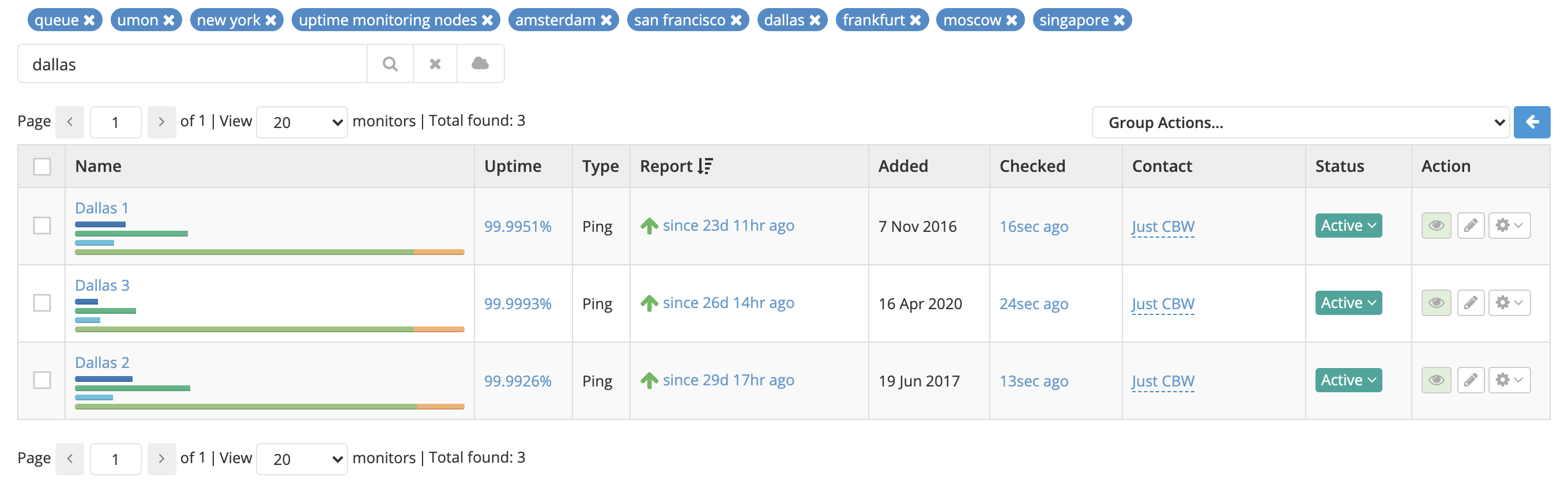This screenshot has height=488, width=1568.
Task: View Dallas 3 monitor with eye icon
Action: pos(1436,303)
